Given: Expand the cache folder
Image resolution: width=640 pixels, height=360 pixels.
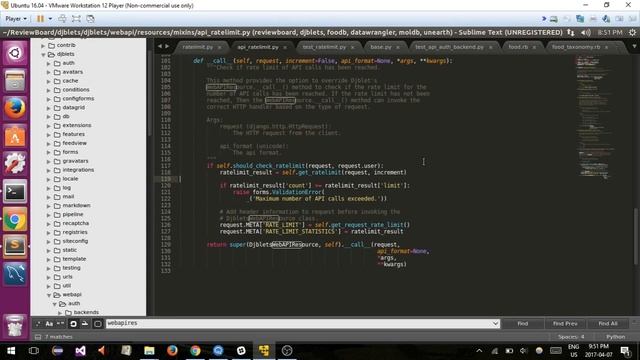Looking at the screenshot, I should [49, 81].
